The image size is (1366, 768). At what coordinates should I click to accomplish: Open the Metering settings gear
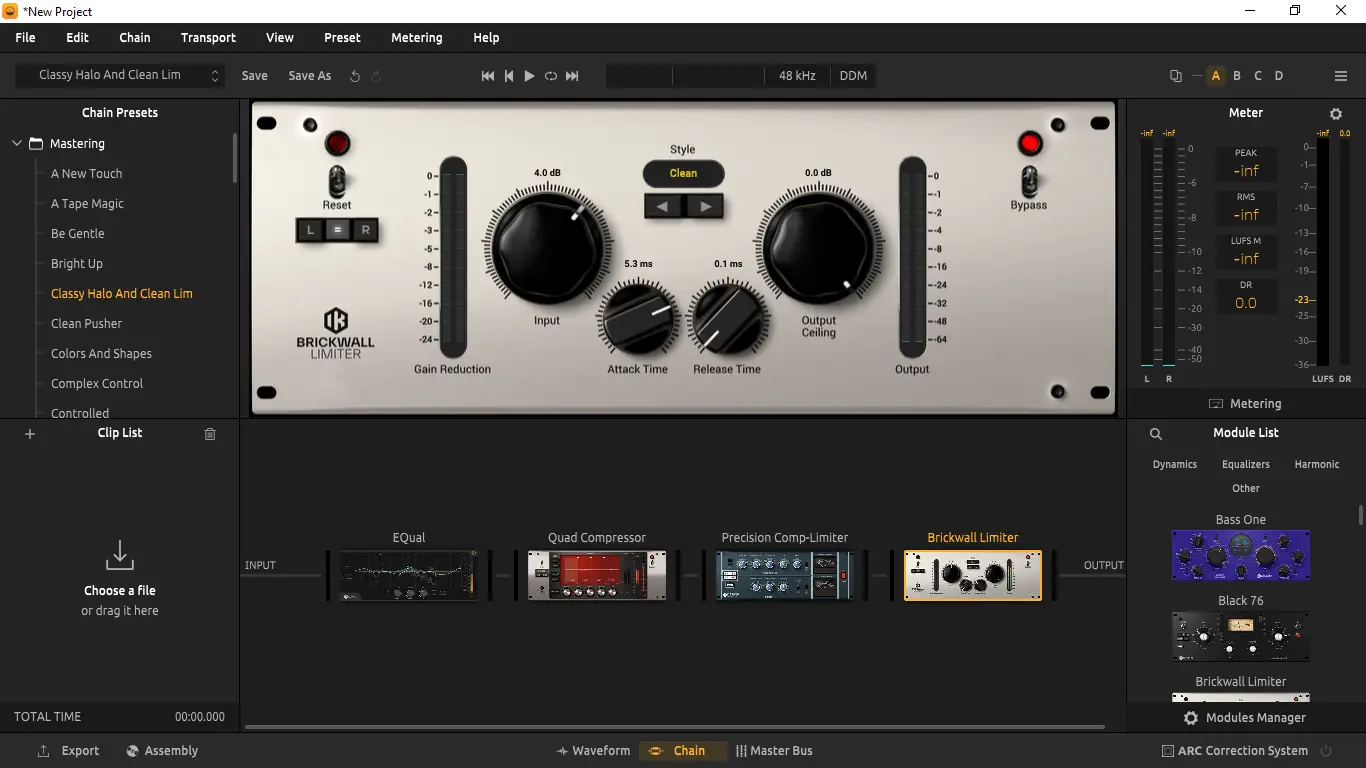coord(1336,113)
